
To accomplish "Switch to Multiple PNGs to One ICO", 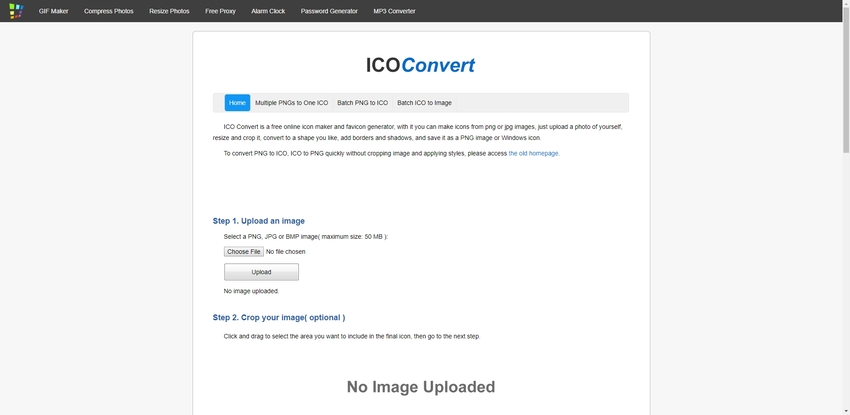I will coord(291,103).
